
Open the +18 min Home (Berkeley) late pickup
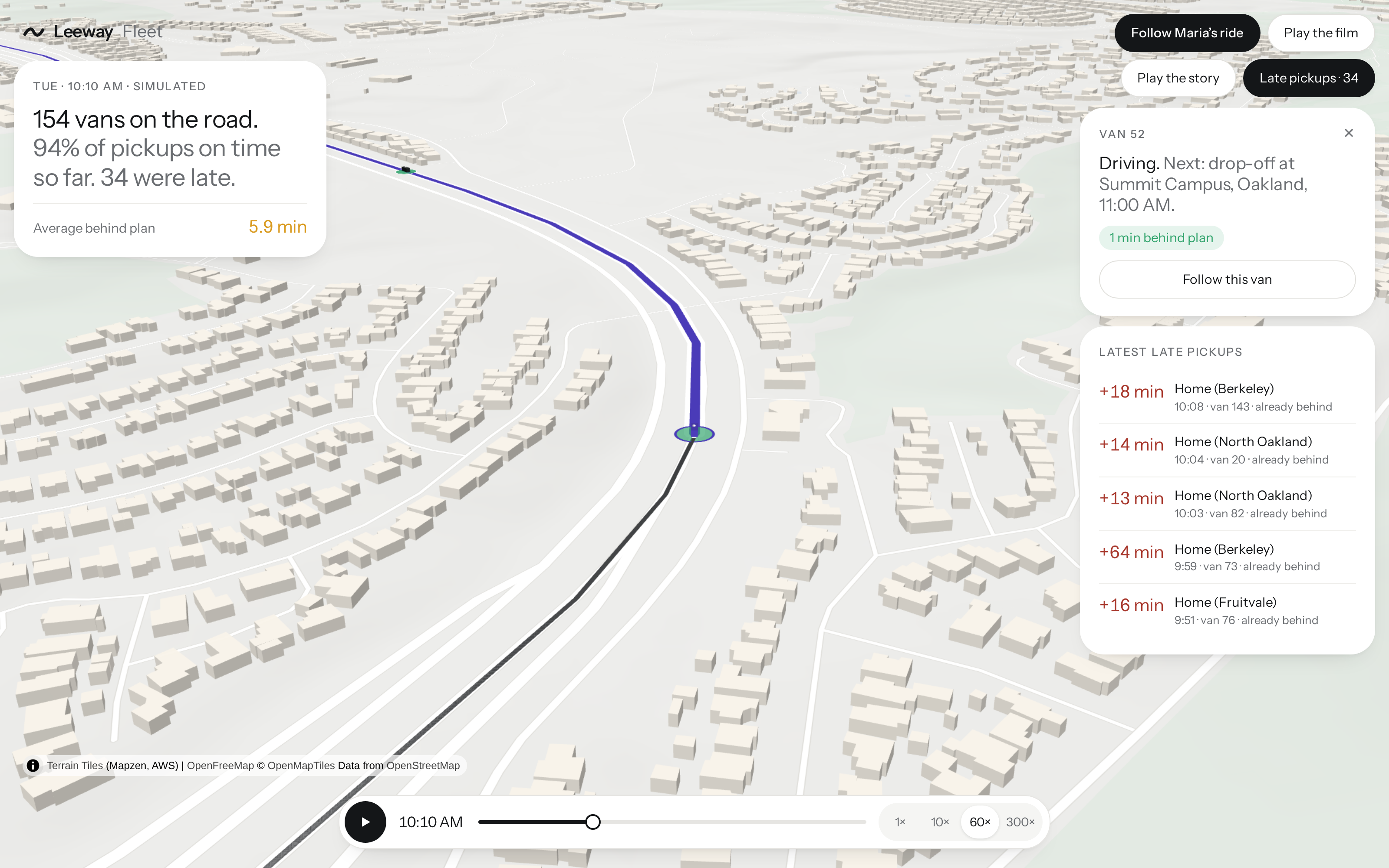(1227, 397)
